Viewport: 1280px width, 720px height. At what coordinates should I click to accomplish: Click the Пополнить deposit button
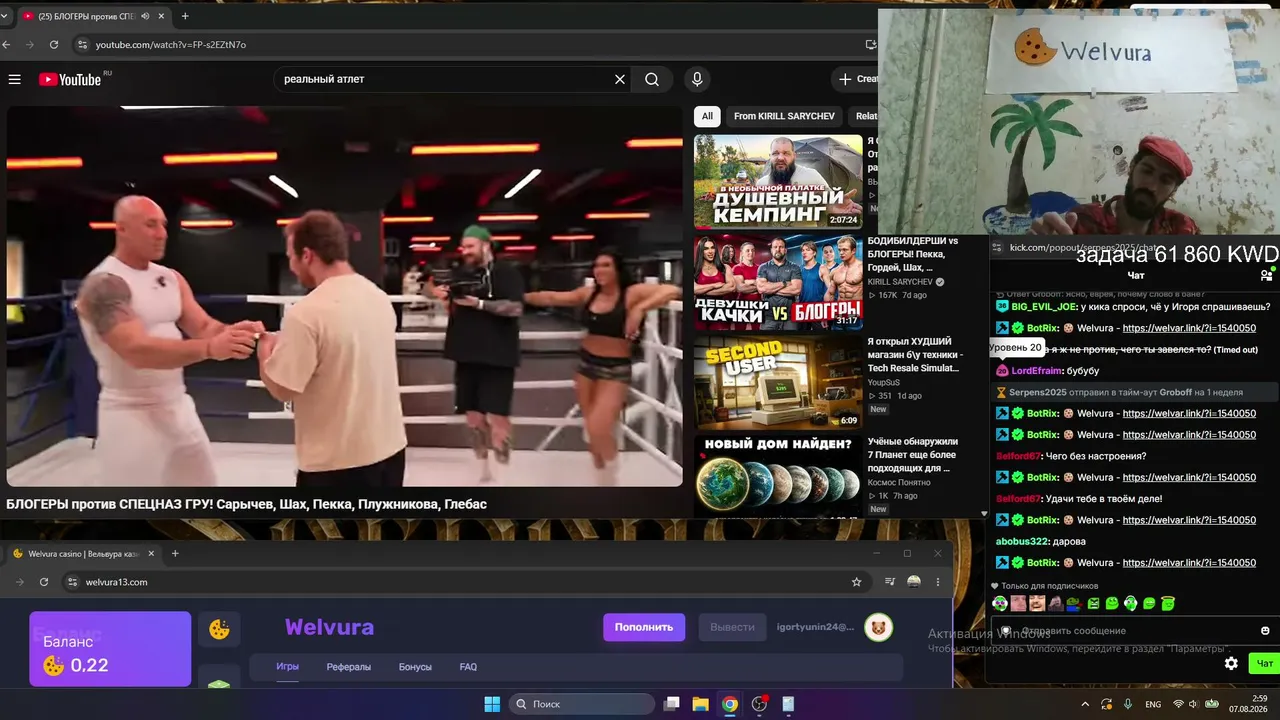[644, 627]
